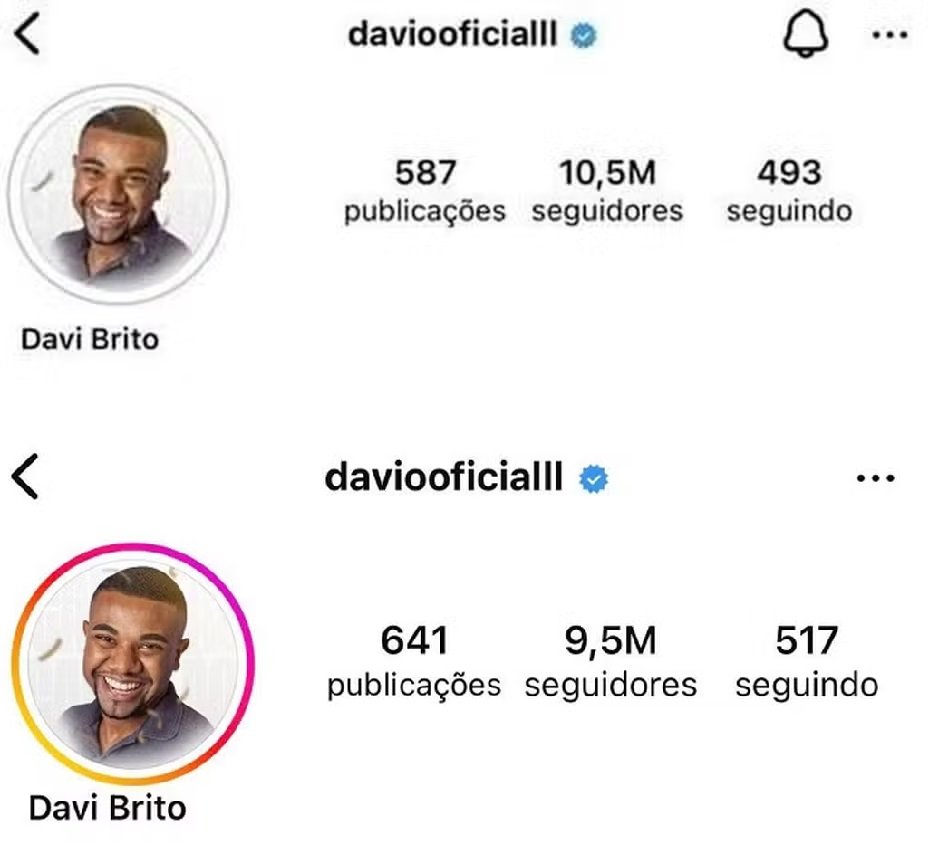This screenshot has height=844, width=928.
Task: Select the top Davi Brito name label
Action: (90, 339)
